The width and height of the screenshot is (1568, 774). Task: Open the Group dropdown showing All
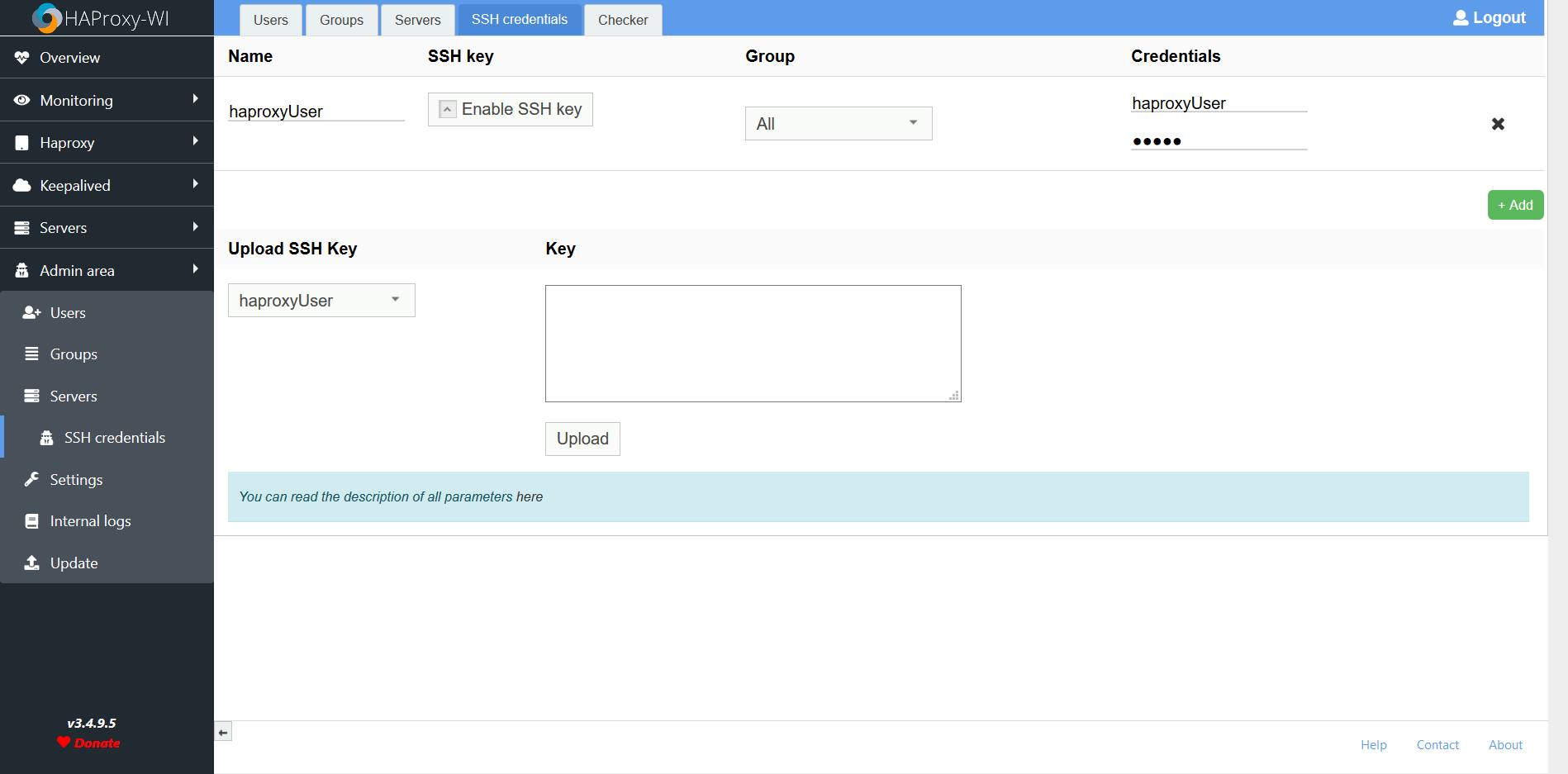[x=839, y=123]
